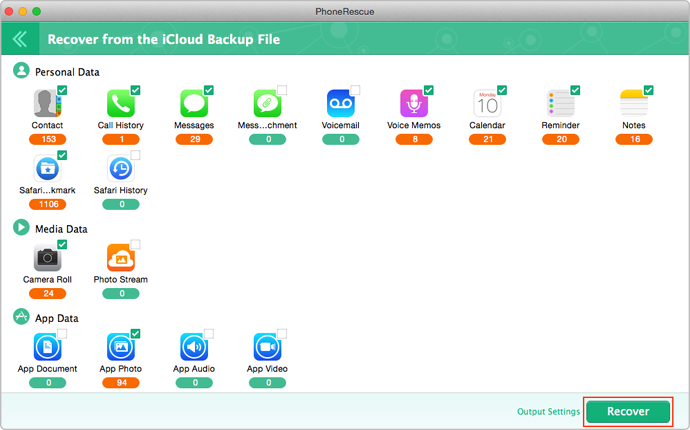Select the Safari History clock icon
The height and width of the screenshot is (430, 690).
(x=120, y=168)
